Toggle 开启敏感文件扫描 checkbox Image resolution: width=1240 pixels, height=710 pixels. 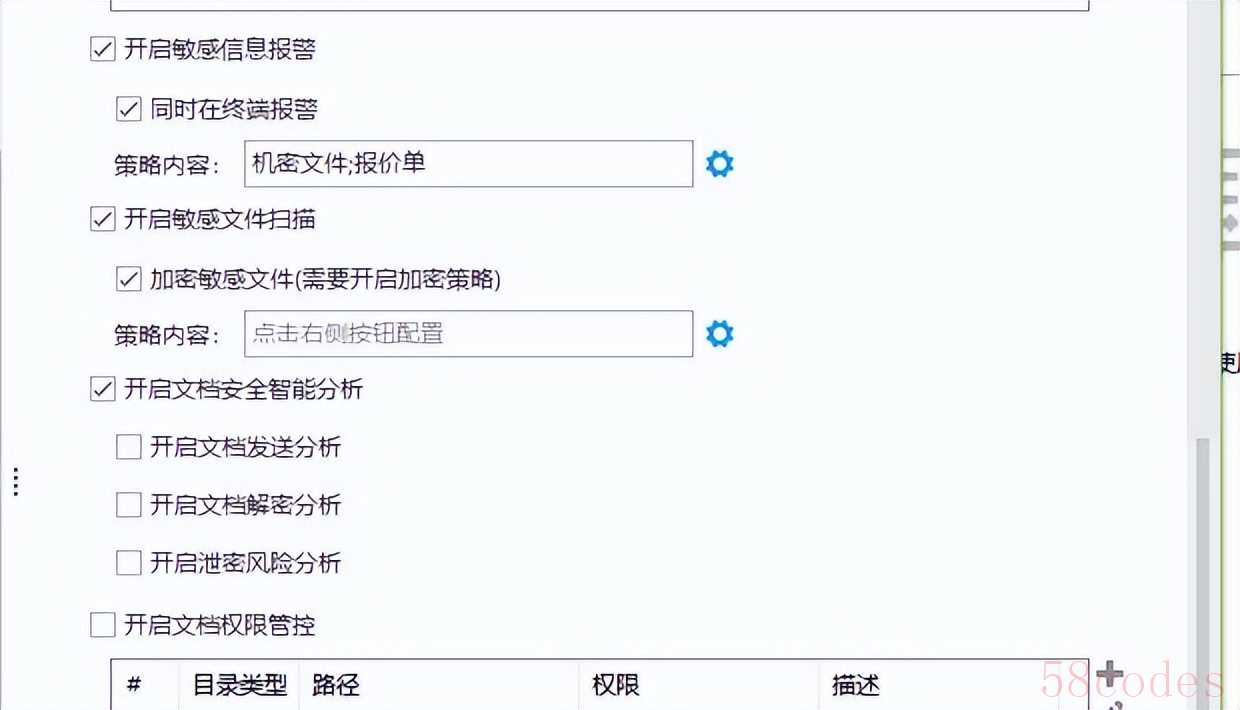[103, 219]
